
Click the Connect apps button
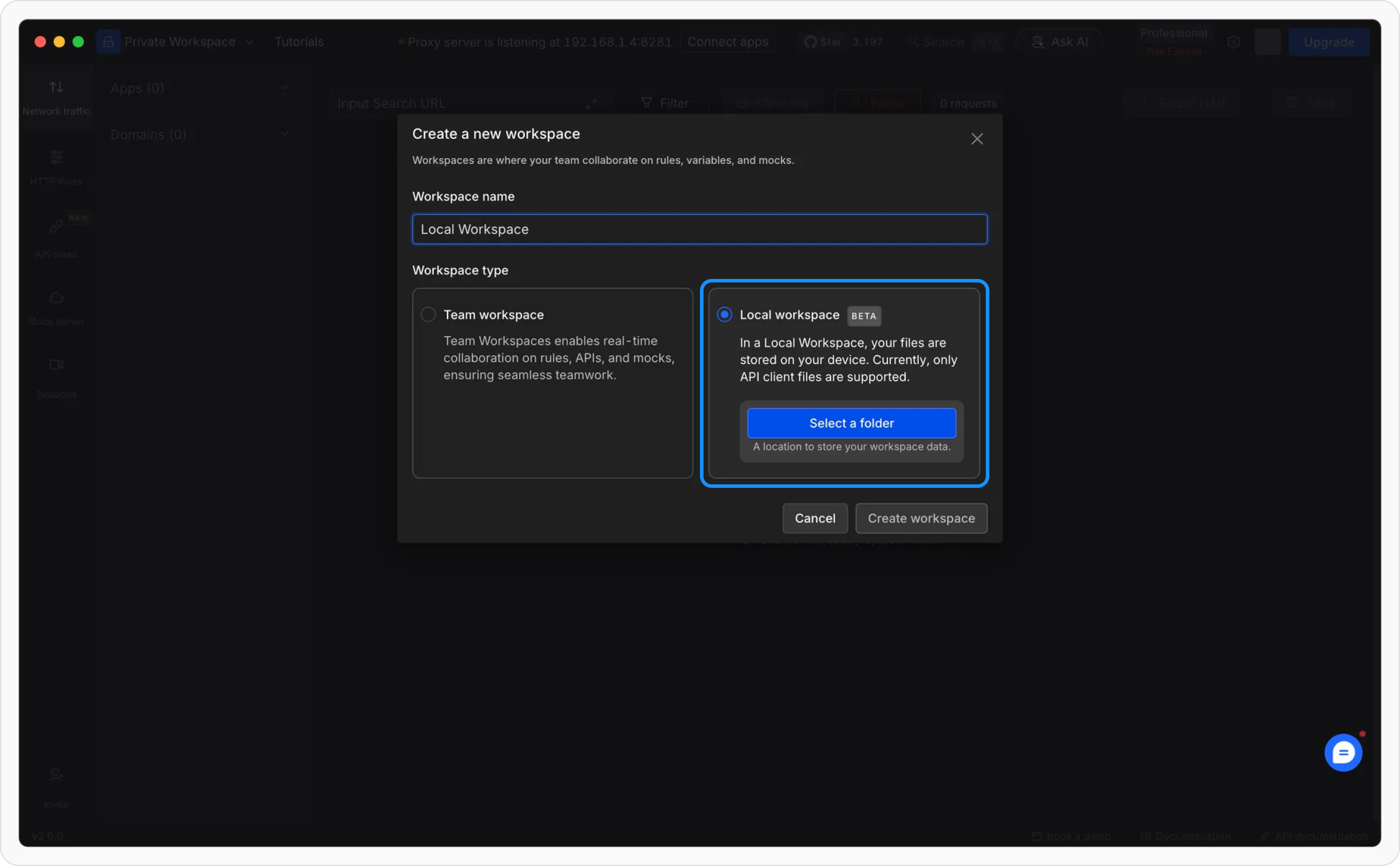[727, 42]
